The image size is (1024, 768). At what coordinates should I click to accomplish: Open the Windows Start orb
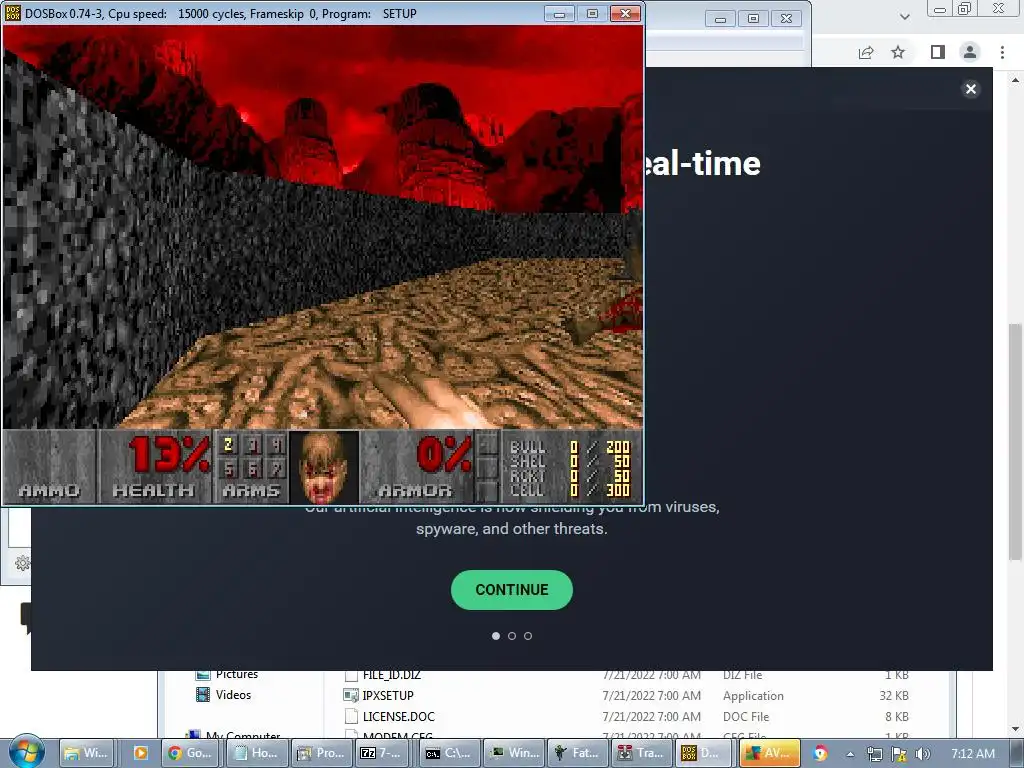pos(26,752)
